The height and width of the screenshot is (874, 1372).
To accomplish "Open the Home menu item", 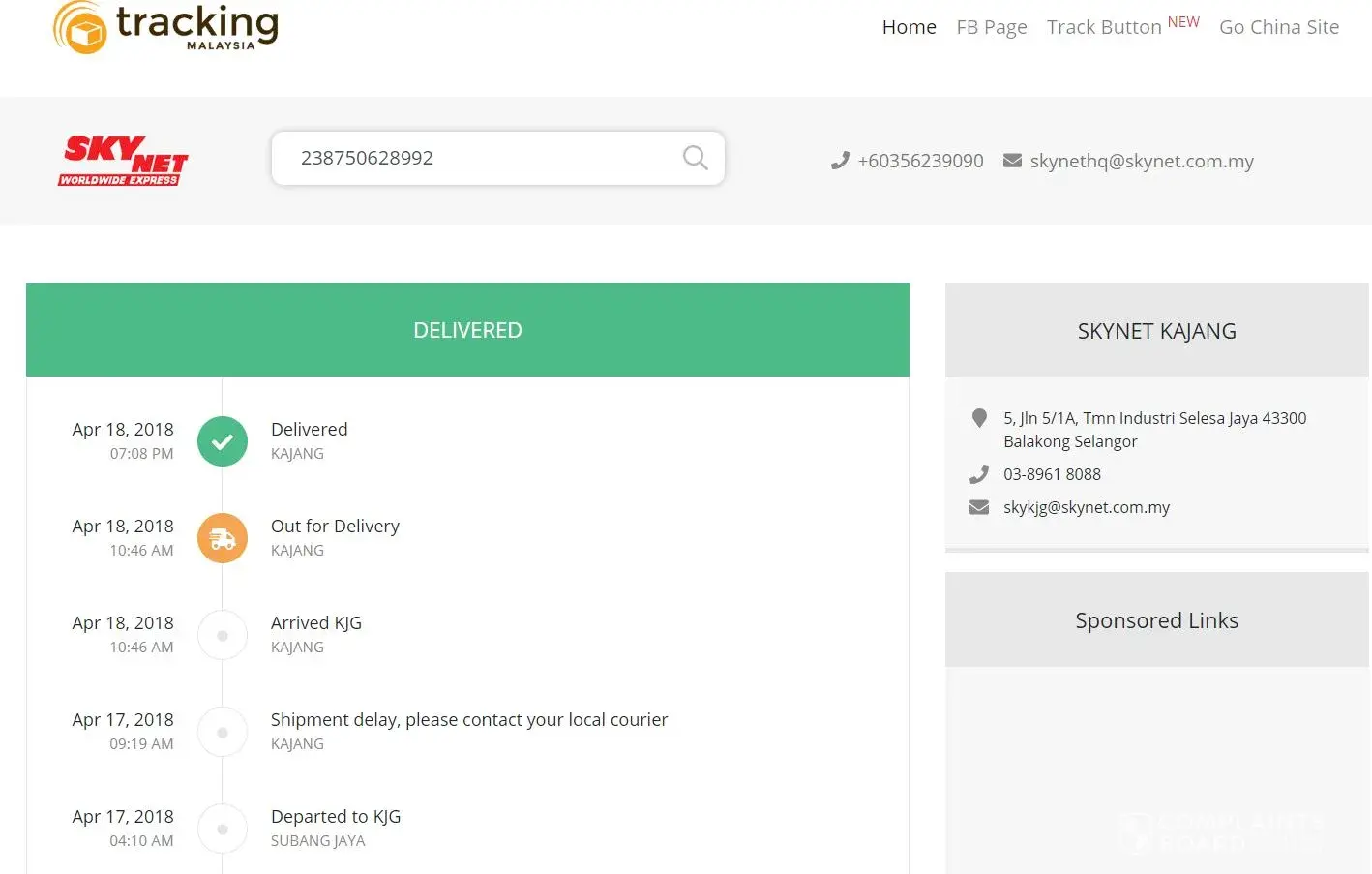I will pyautogui.click(x=909, y=27).
